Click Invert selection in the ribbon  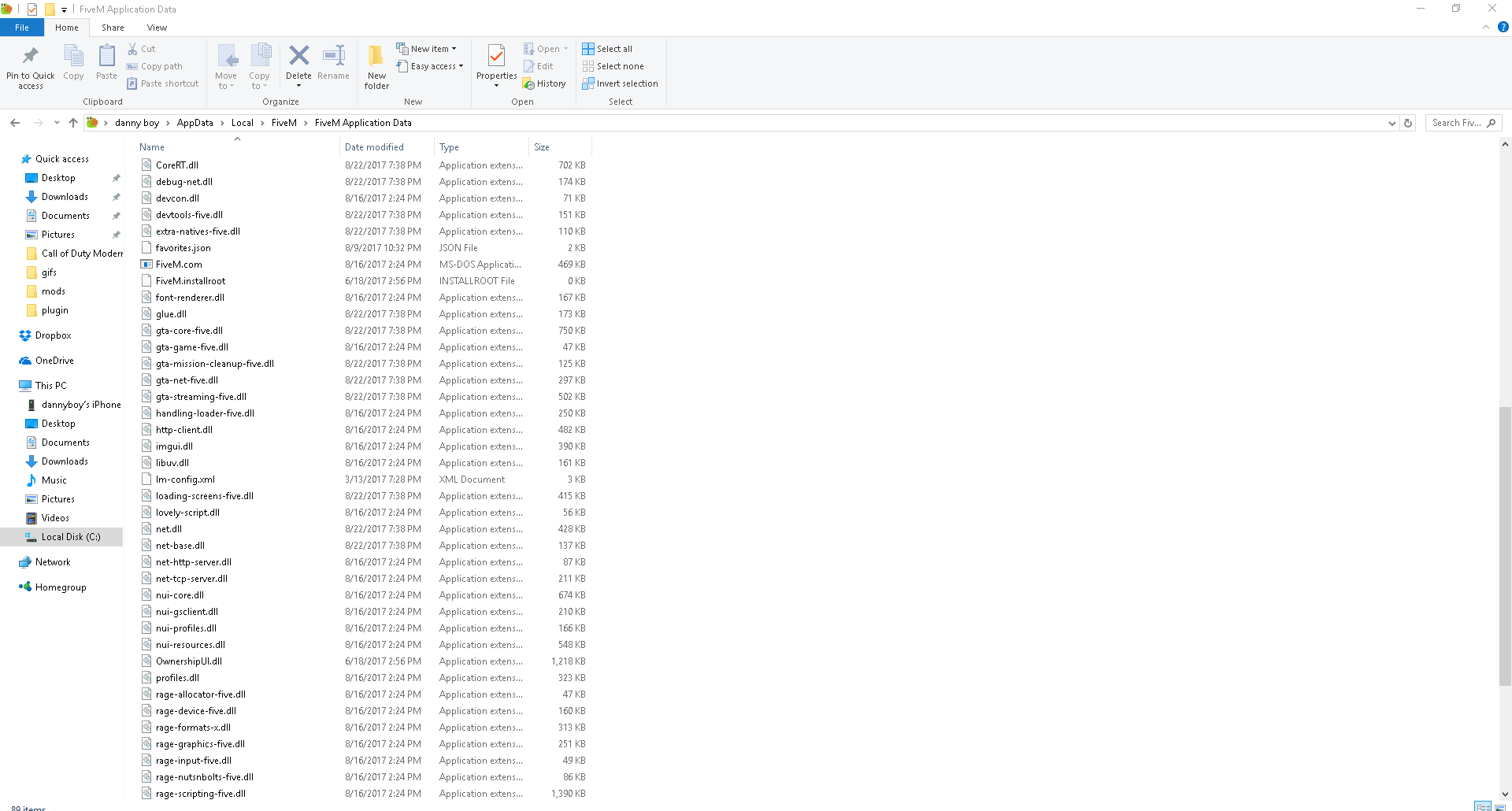click(x=620, y=83)
